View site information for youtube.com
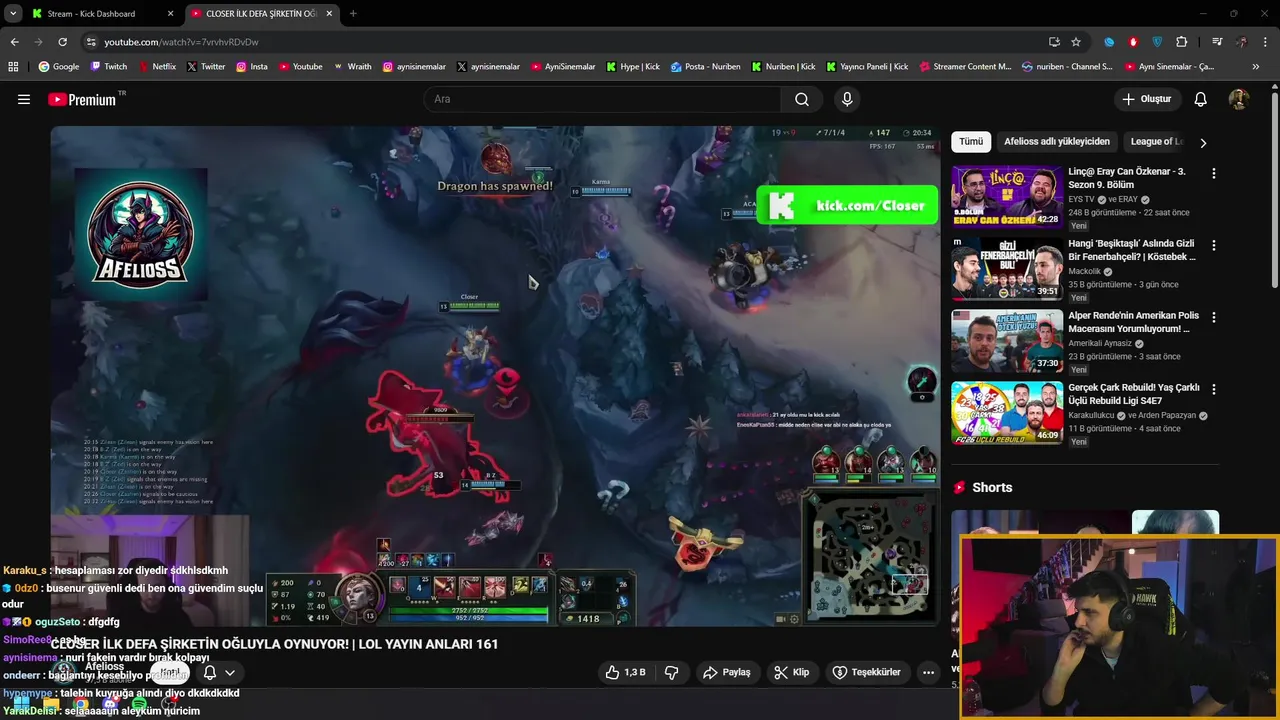 [x=91, y=42]
